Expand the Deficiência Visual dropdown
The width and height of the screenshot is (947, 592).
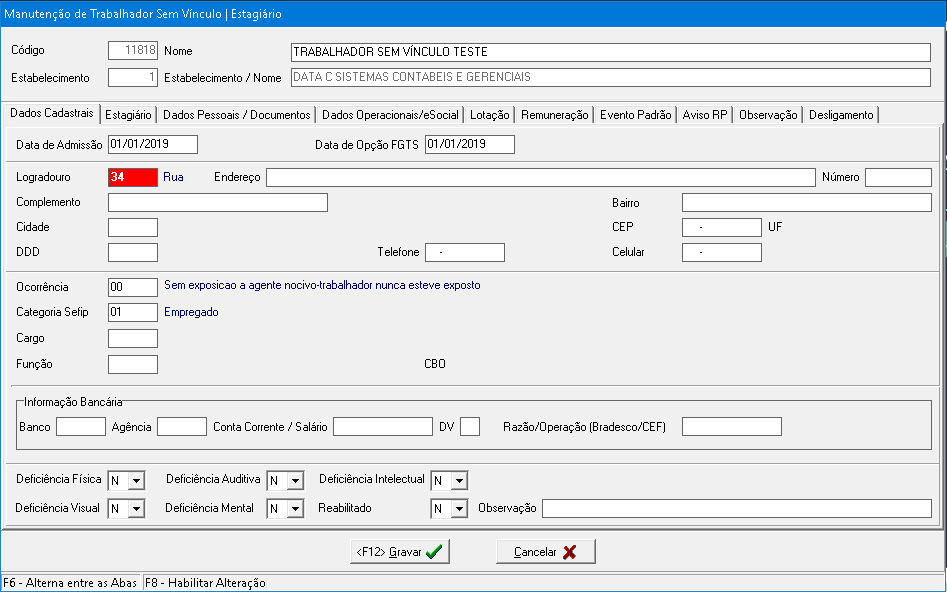point(136,509)
